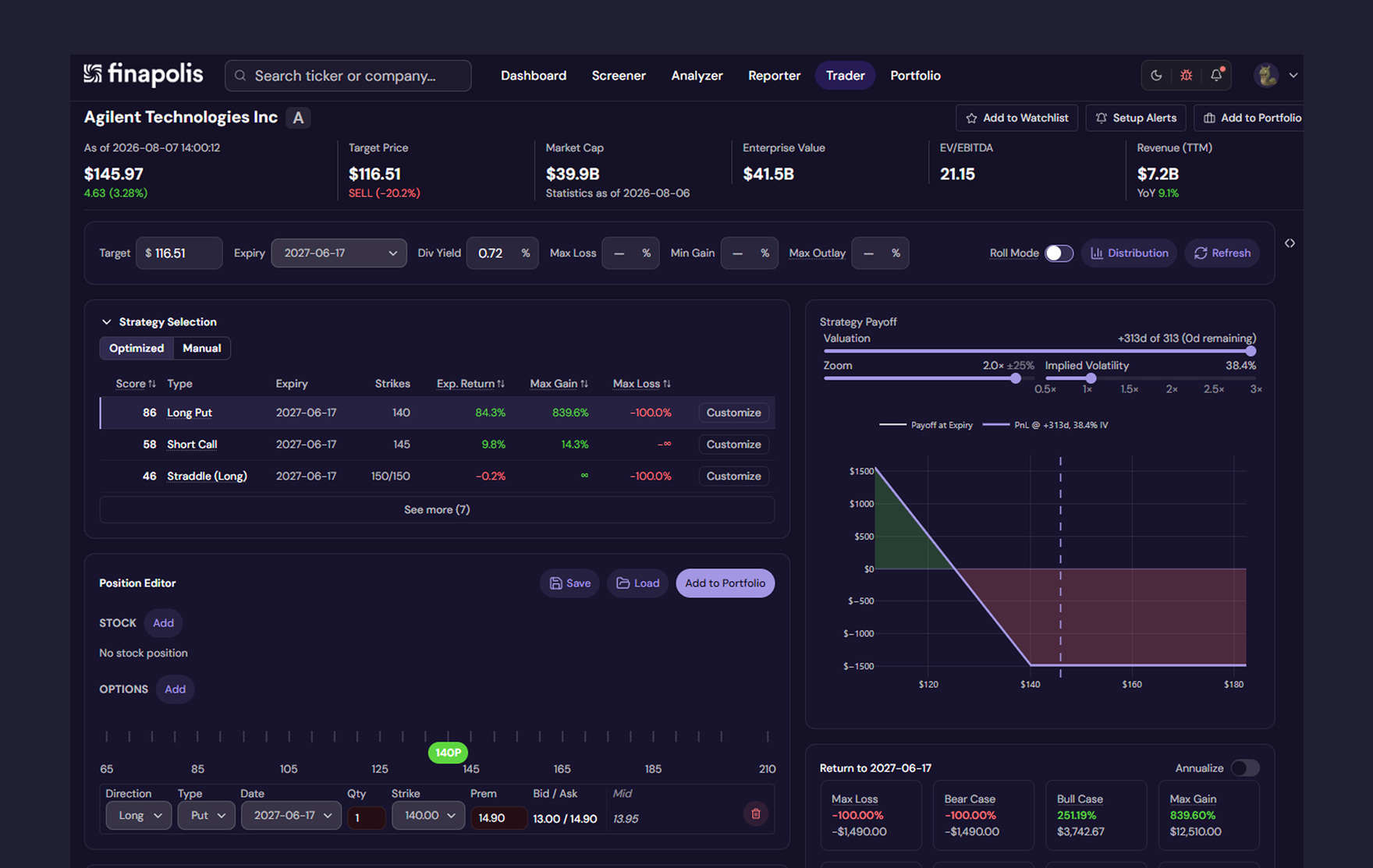Click the Min Gain percent input
Screen dimensions: 1373x868
(749, 253)
